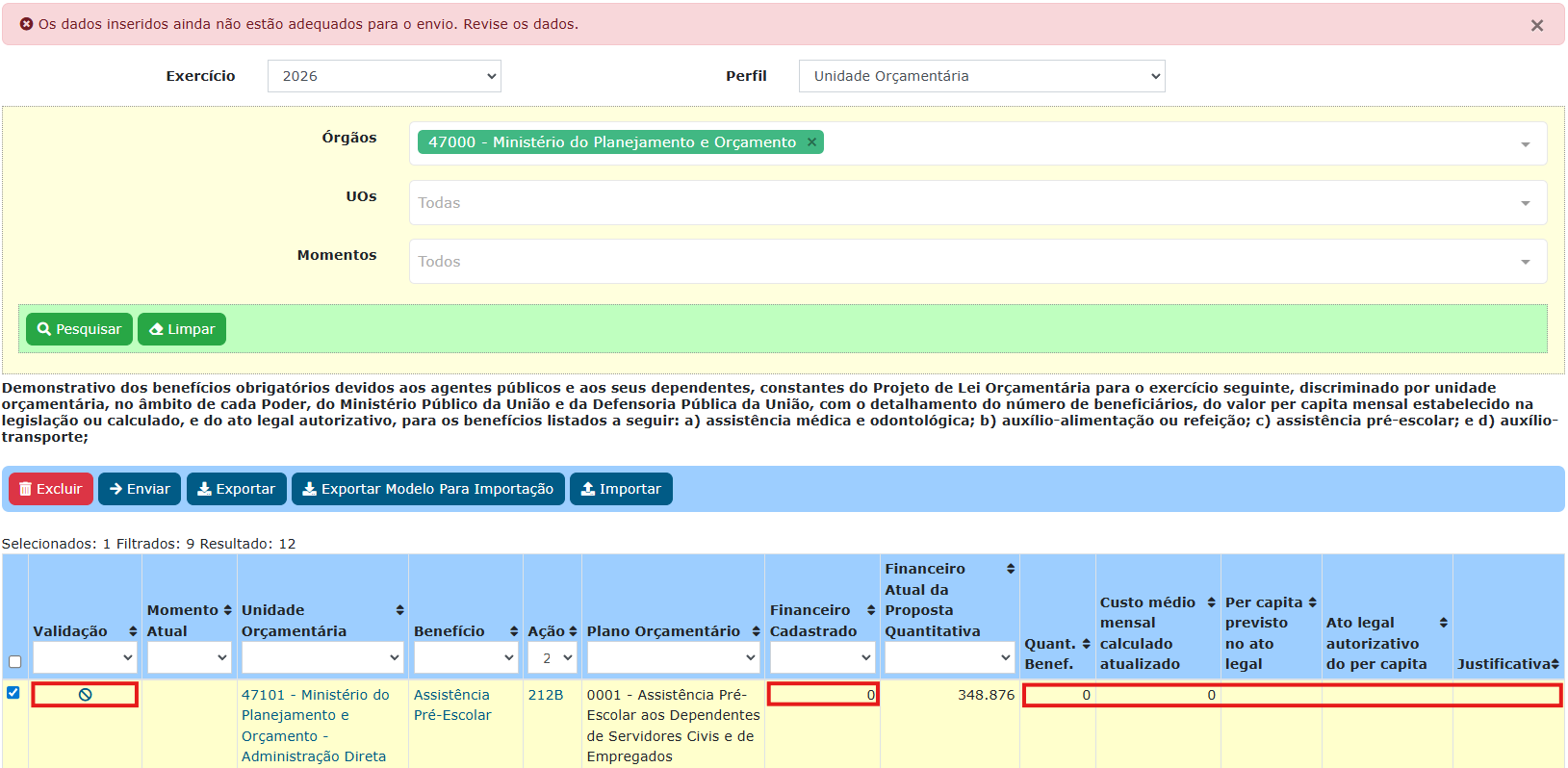Open the Financeiro Cadastrado filter dropdown
Image resolution: width=1568 pixels, height=768 pixels.
tap(823, 657)
